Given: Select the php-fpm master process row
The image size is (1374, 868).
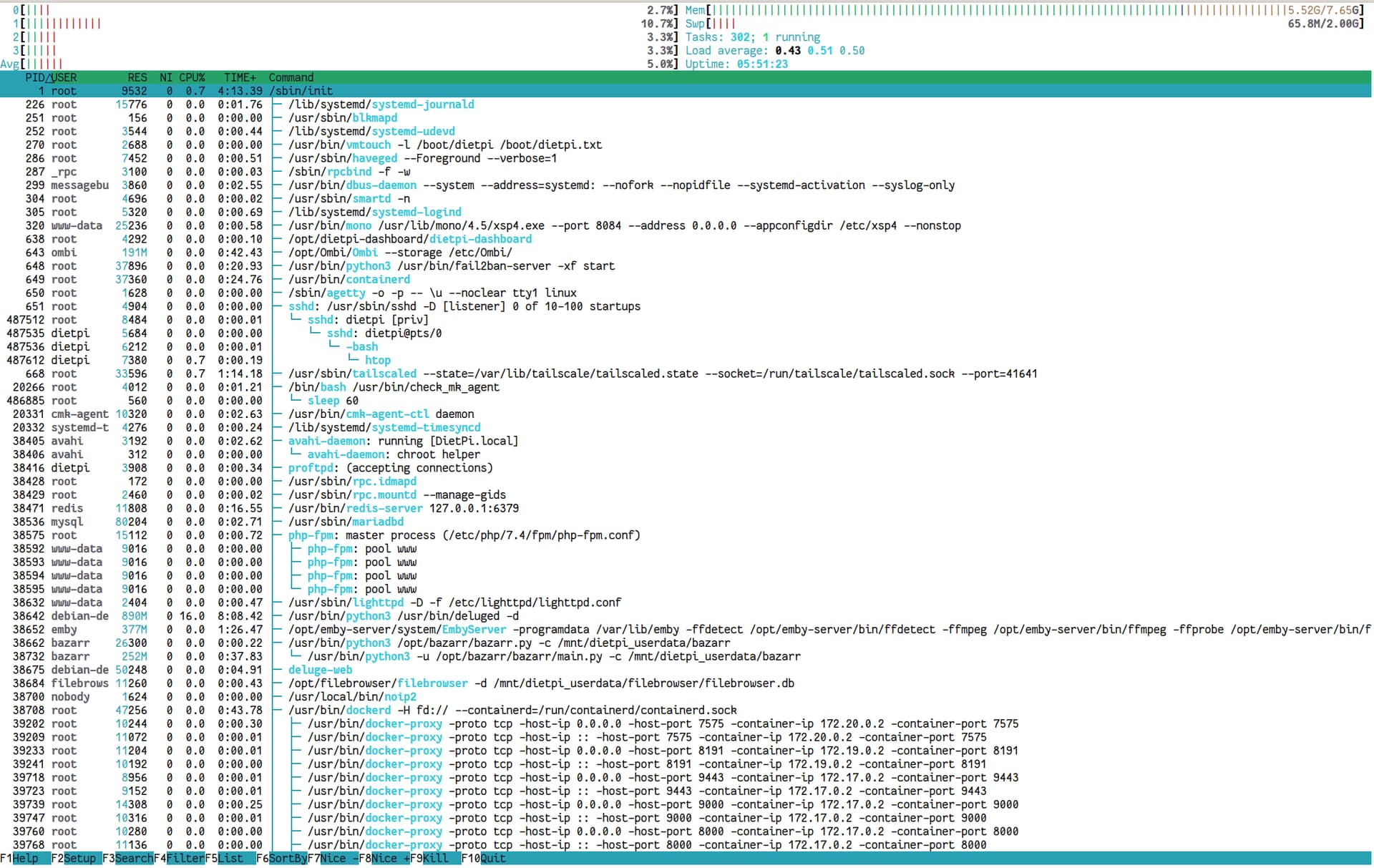Looking at the screenshot, I should tap(686, 535).
